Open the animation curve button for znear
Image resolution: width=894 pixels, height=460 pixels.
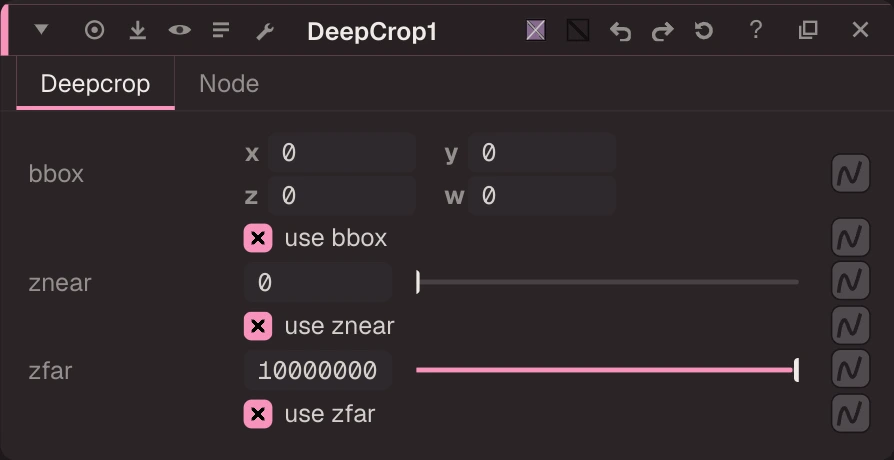(x=850, y=280)
